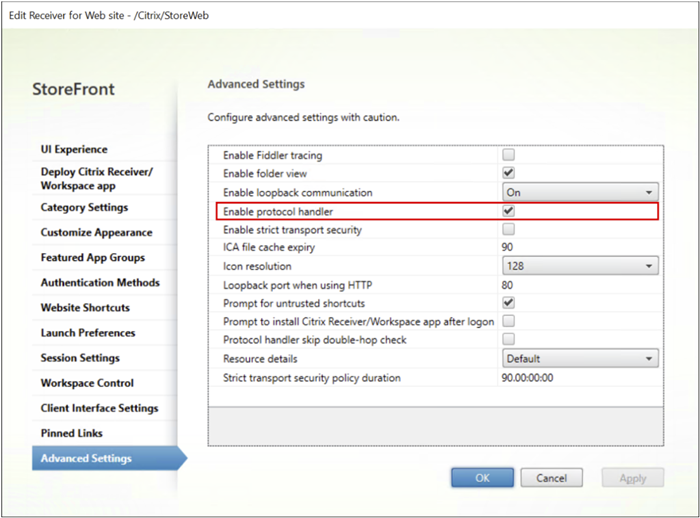
Task: Uncheck Prompt for untrusted shortcuts
Action: click(508, 303)
